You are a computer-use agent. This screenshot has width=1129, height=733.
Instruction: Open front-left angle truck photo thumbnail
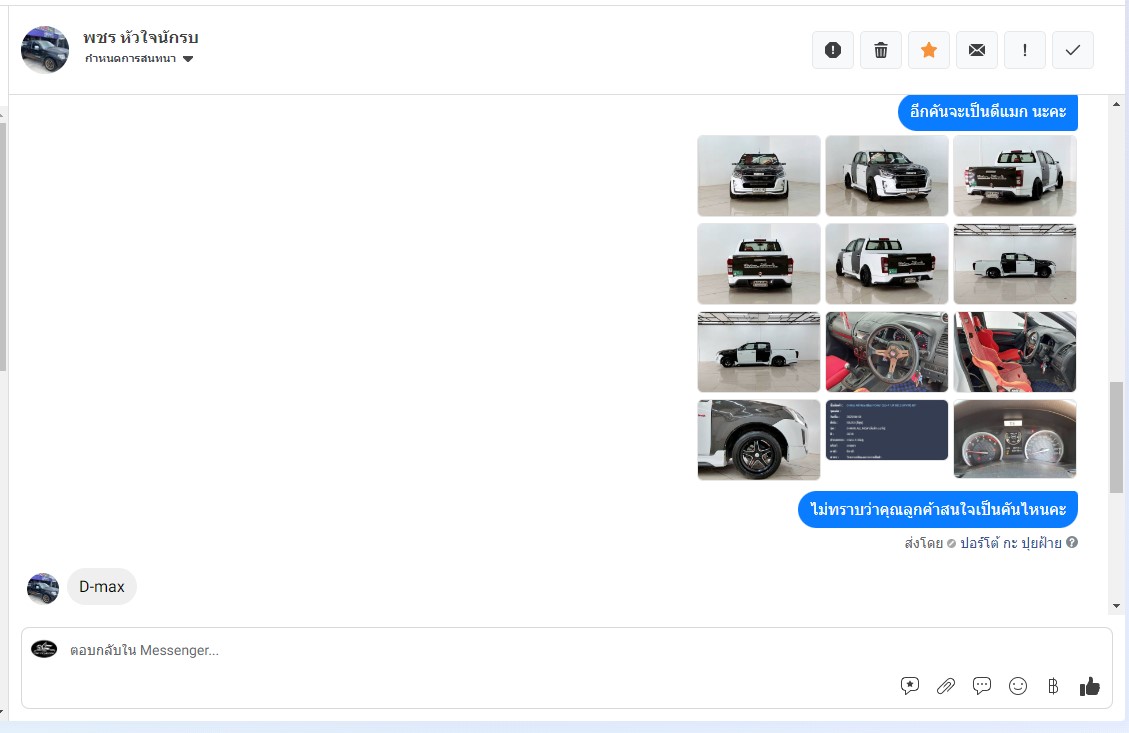pyautogui.click(x=886, y=176)
